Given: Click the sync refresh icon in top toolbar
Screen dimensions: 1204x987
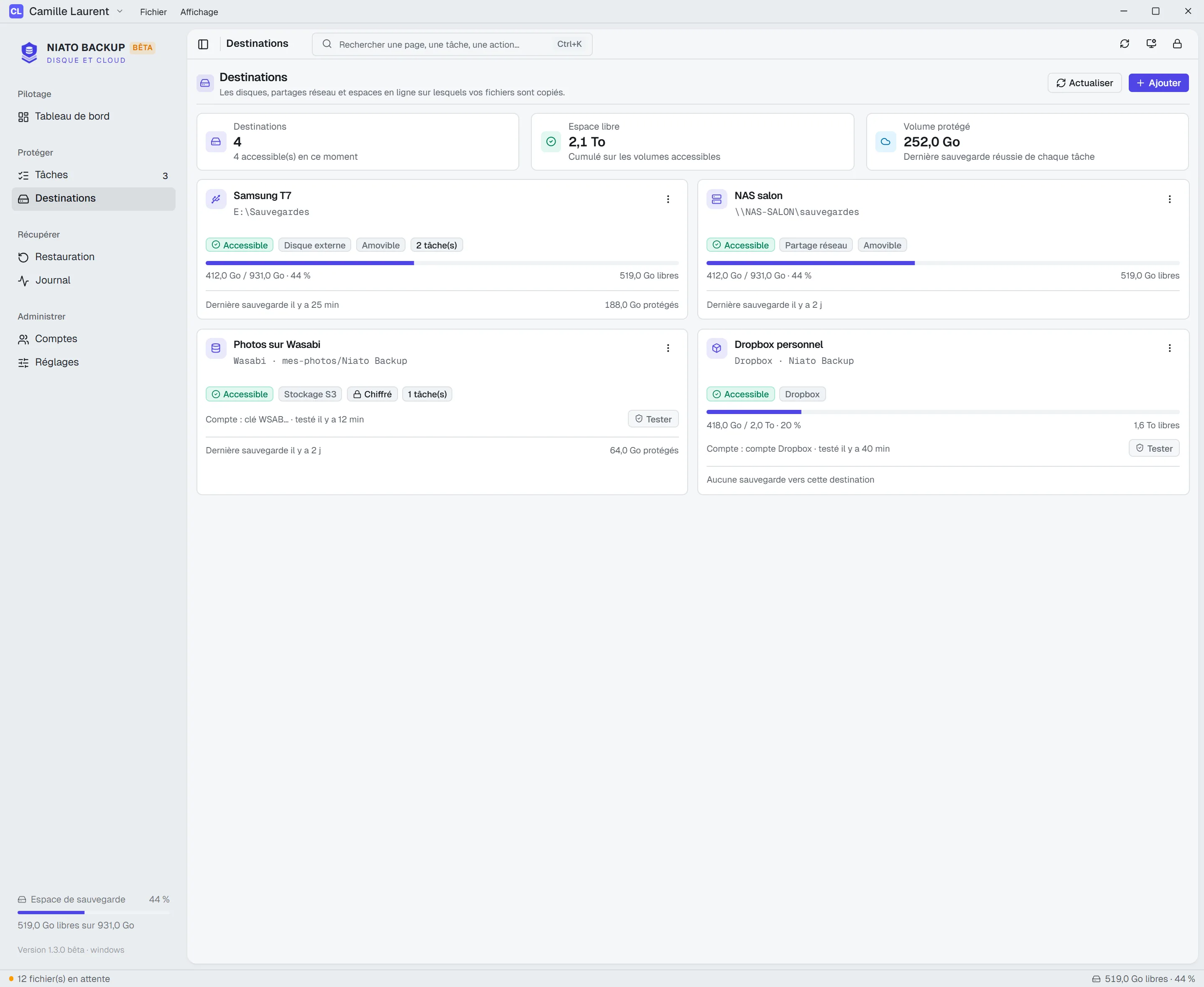Looking at the screenshot, I should [x=1125, y=44].
